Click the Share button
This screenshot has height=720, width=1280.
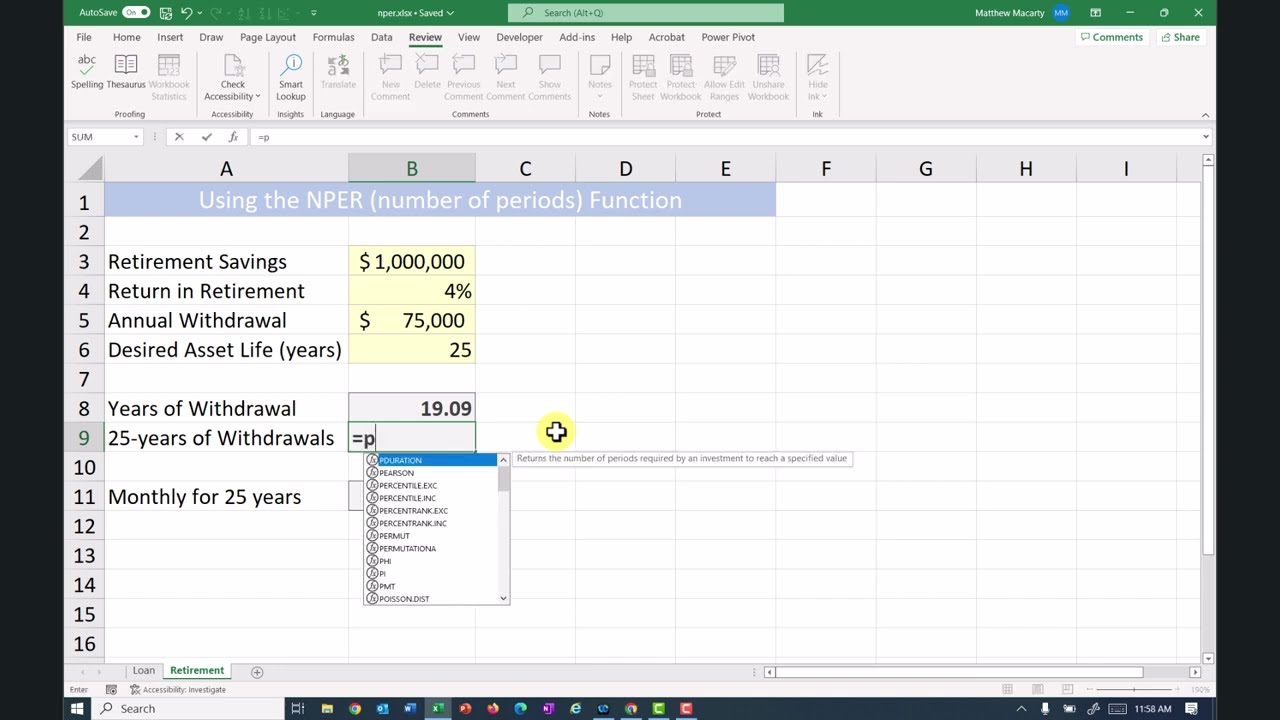click(1180, 37)
